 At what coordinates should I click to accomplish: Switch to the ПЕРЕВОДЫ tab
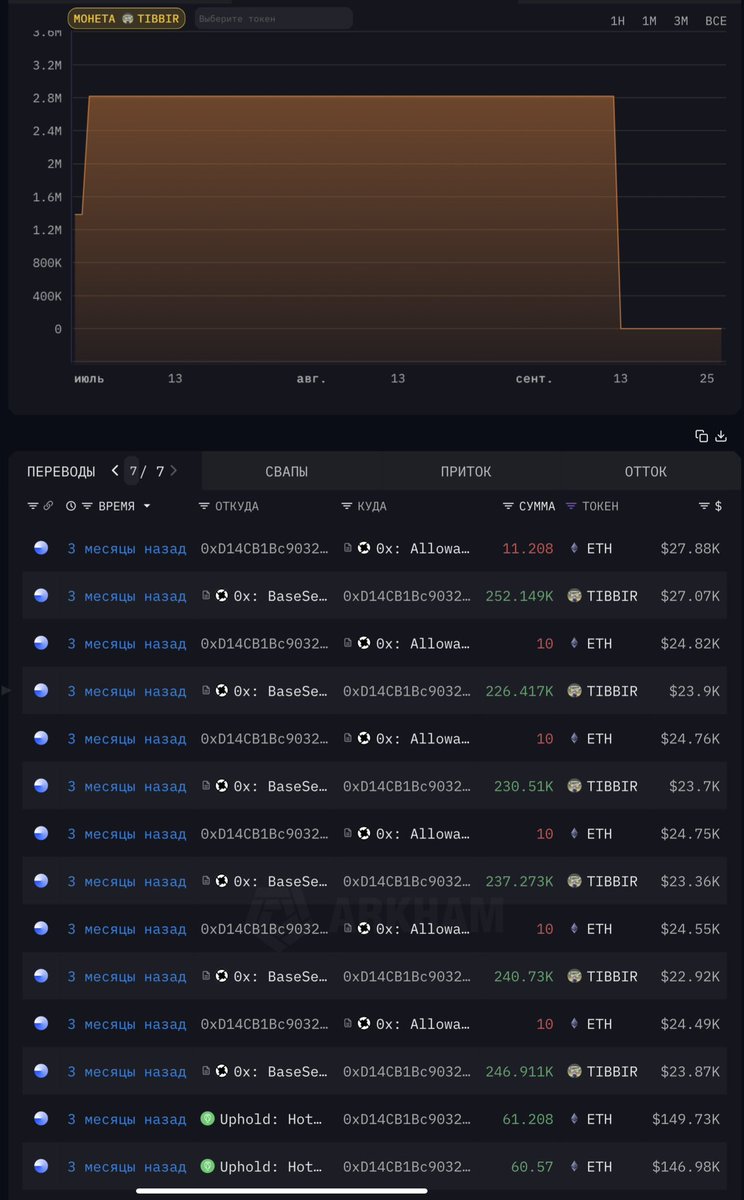(61, 471)
